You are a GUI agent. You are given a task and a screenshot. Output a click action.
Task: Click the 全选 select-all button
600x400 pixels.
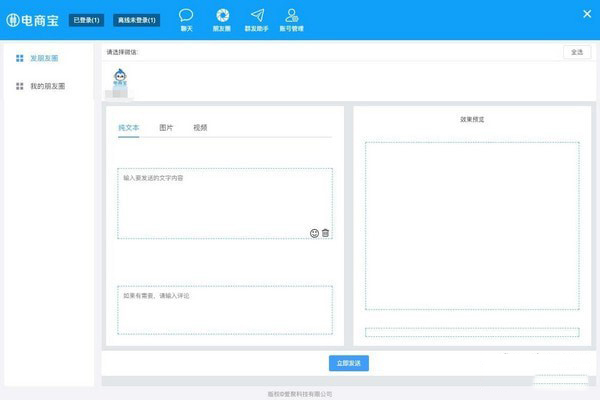point(577,52)
